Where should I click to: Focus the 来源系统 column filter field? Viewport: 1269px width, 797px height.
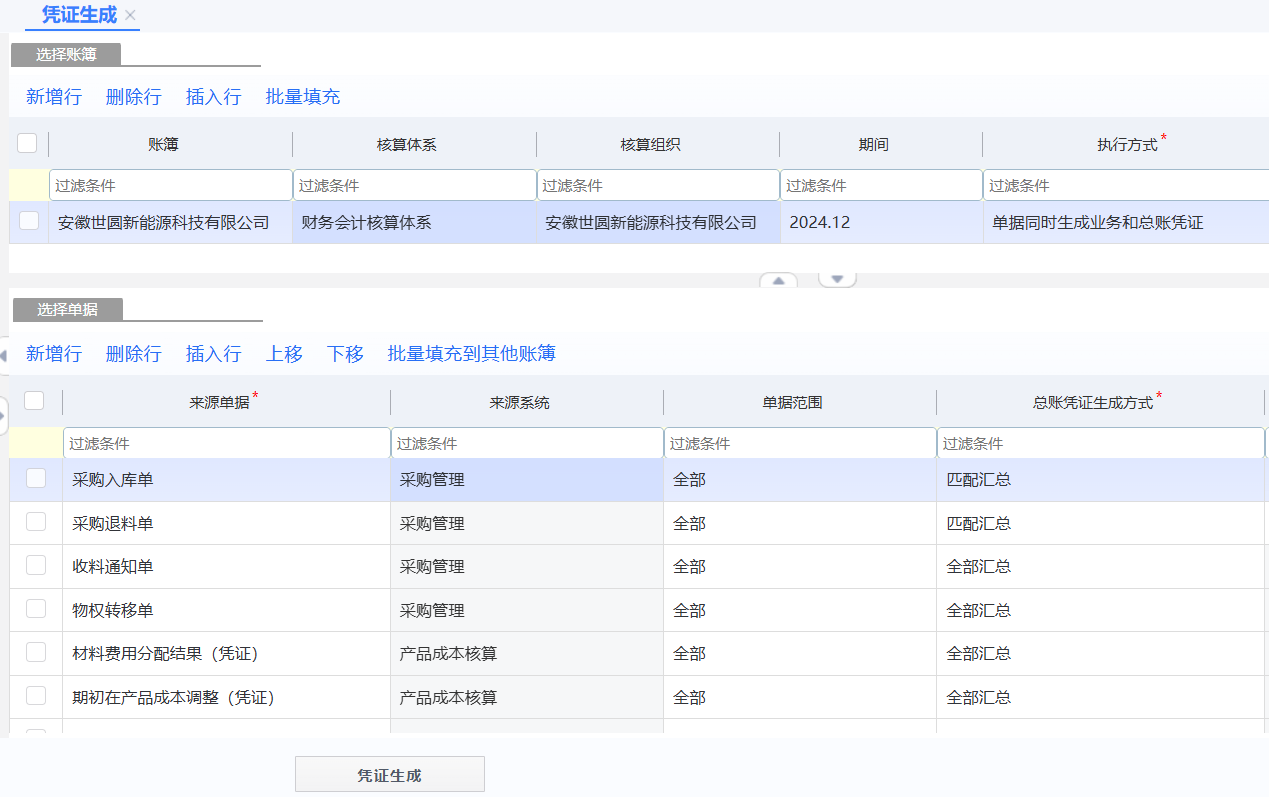527,443
